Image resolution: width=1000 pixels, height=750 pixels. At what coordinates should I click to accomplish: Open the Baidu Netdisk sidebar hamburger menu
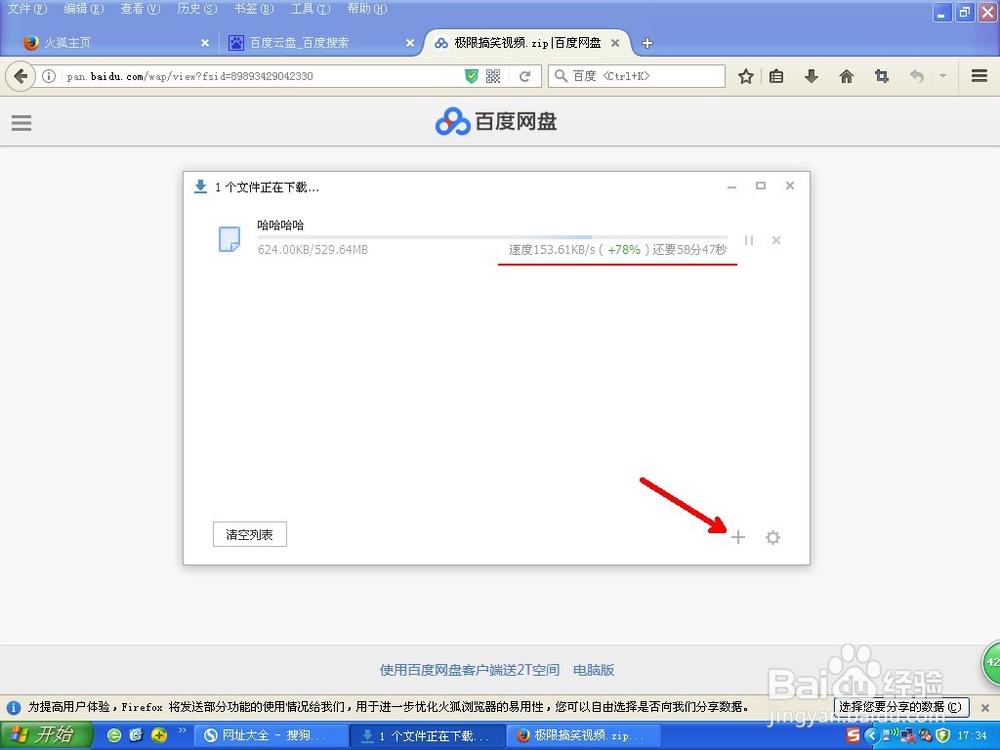pyautogui.click(x=21, y=123)
